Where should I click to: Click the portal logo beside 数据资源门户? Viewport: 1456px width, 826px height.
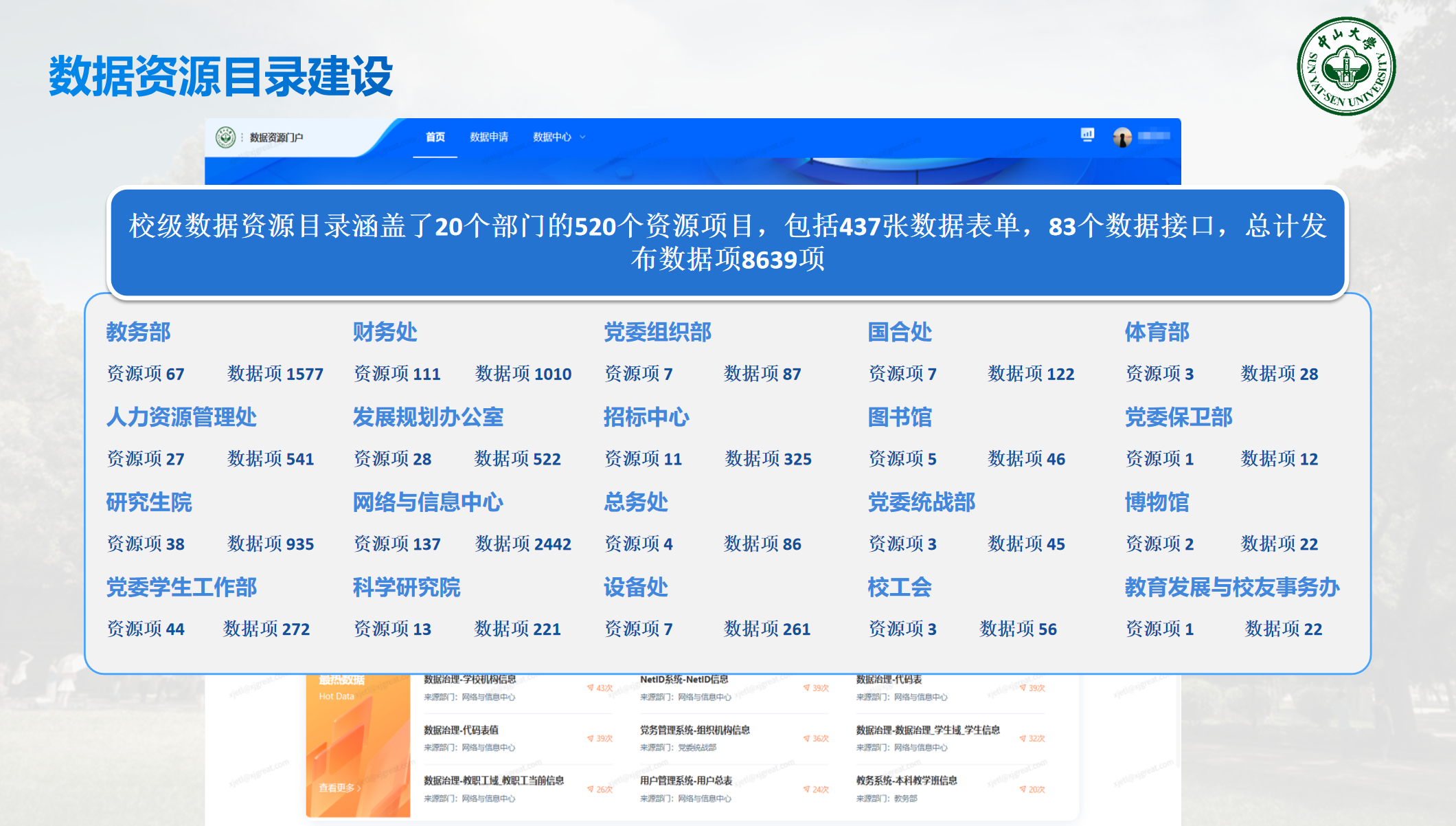click(x=225, y=137)
